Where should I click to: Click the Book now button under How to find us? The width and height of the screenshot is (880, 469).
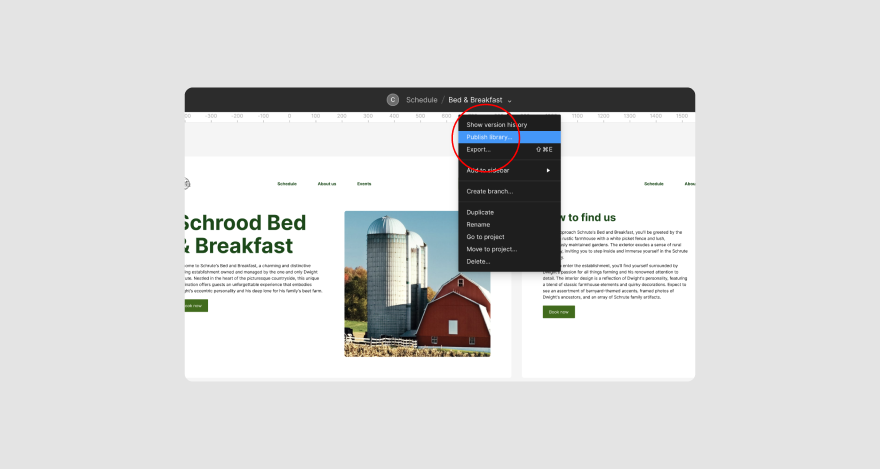558,312
